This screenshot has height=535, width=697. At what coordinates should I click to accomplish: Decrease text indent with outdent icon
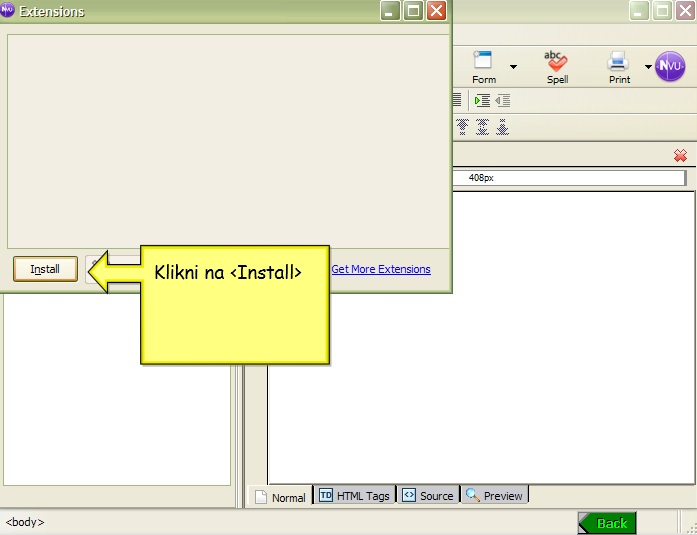pos(502,100)
